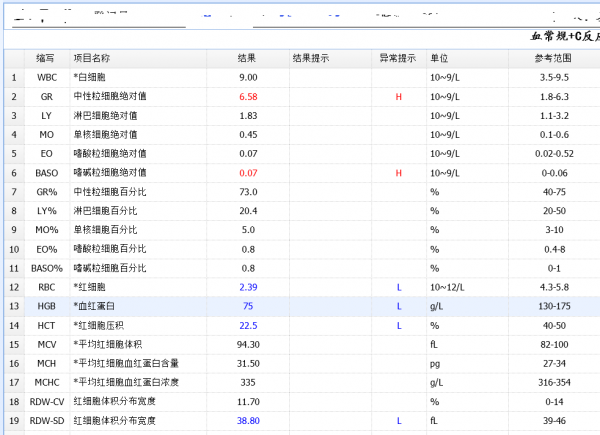This screenshot has height=435, width=600.
Task: Select the 淋巴细胞百分比 item name
Action: (105, 211)
